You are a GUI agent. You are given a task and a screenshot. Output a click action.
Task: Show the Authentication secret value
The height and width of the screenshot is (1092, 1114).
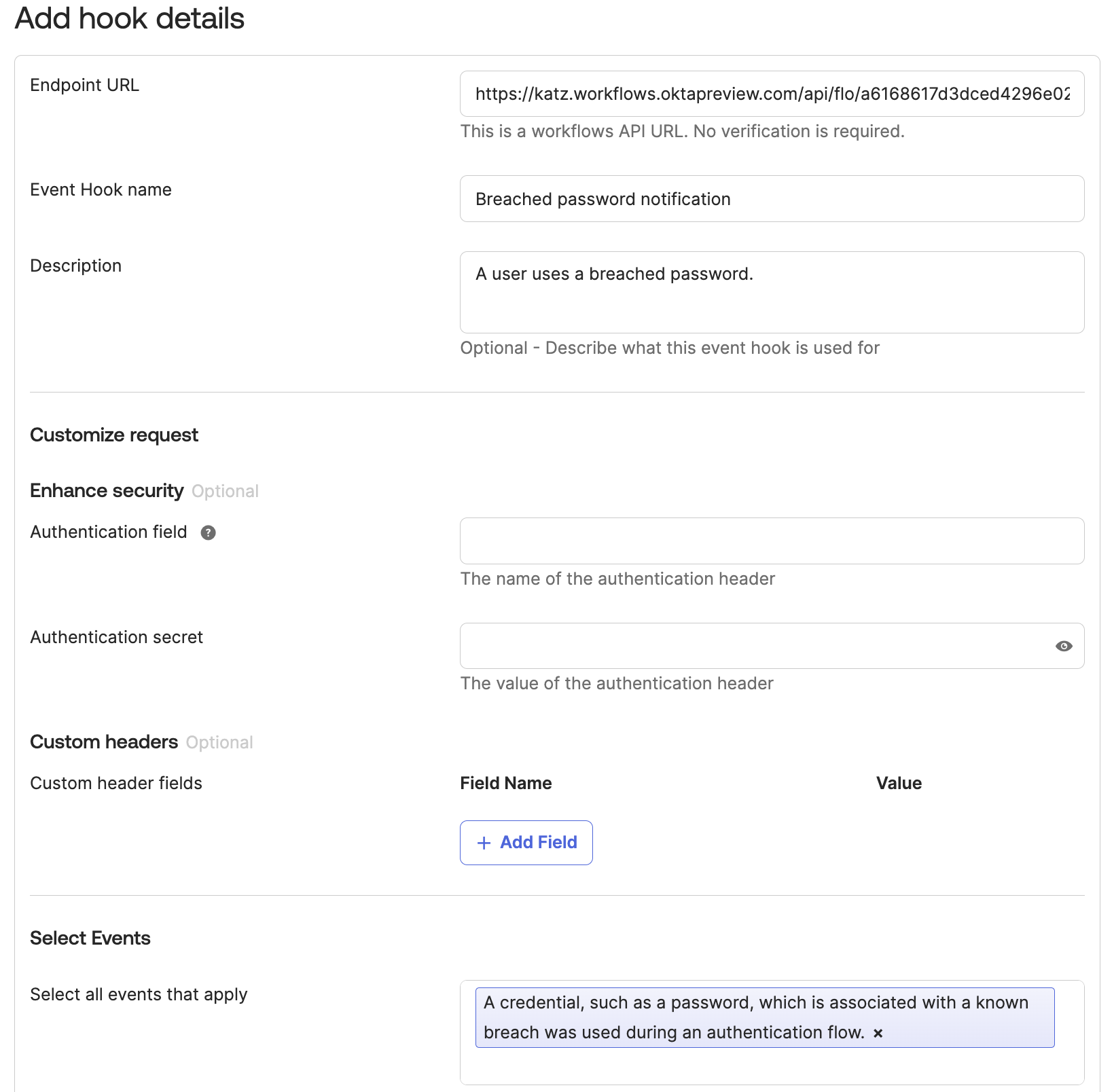click(1064, 646)
